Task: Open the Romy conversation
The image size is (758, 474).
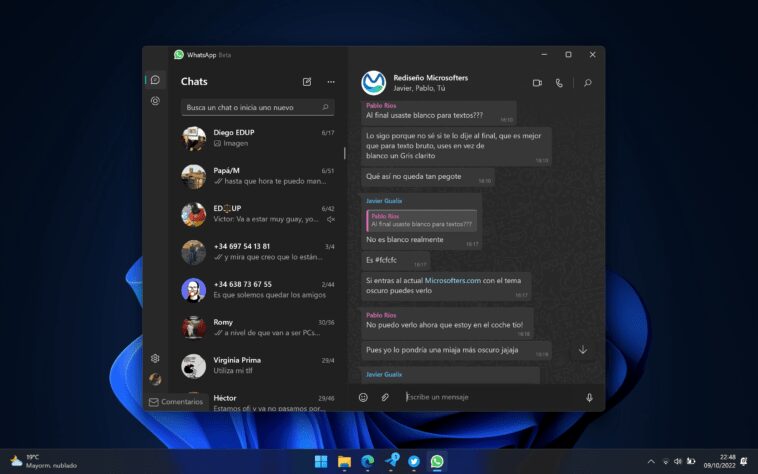Action: tap(257, 328)
